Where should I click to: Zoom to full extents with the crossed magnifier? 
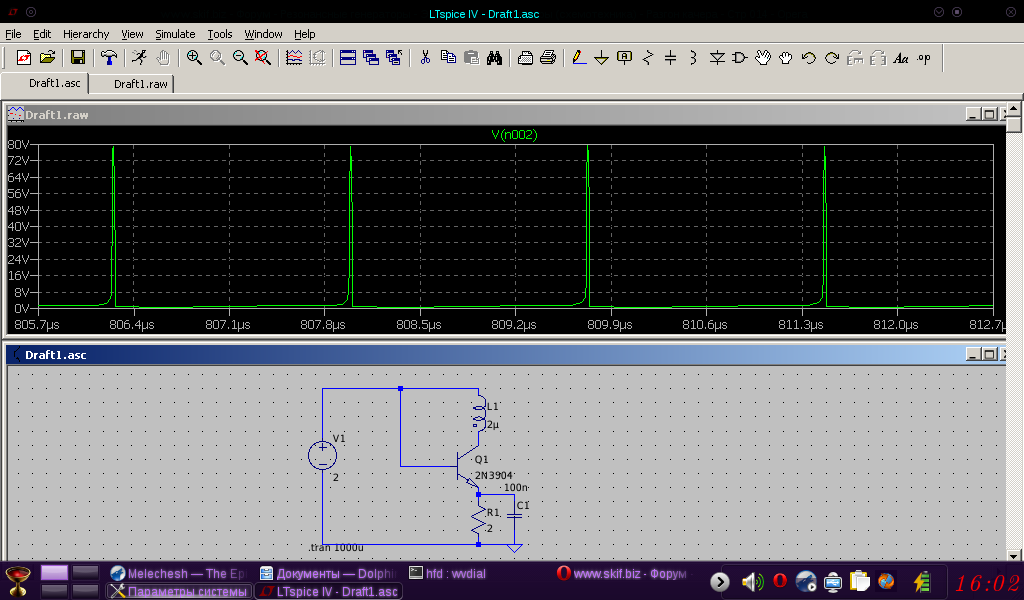[x=263, y=57]
